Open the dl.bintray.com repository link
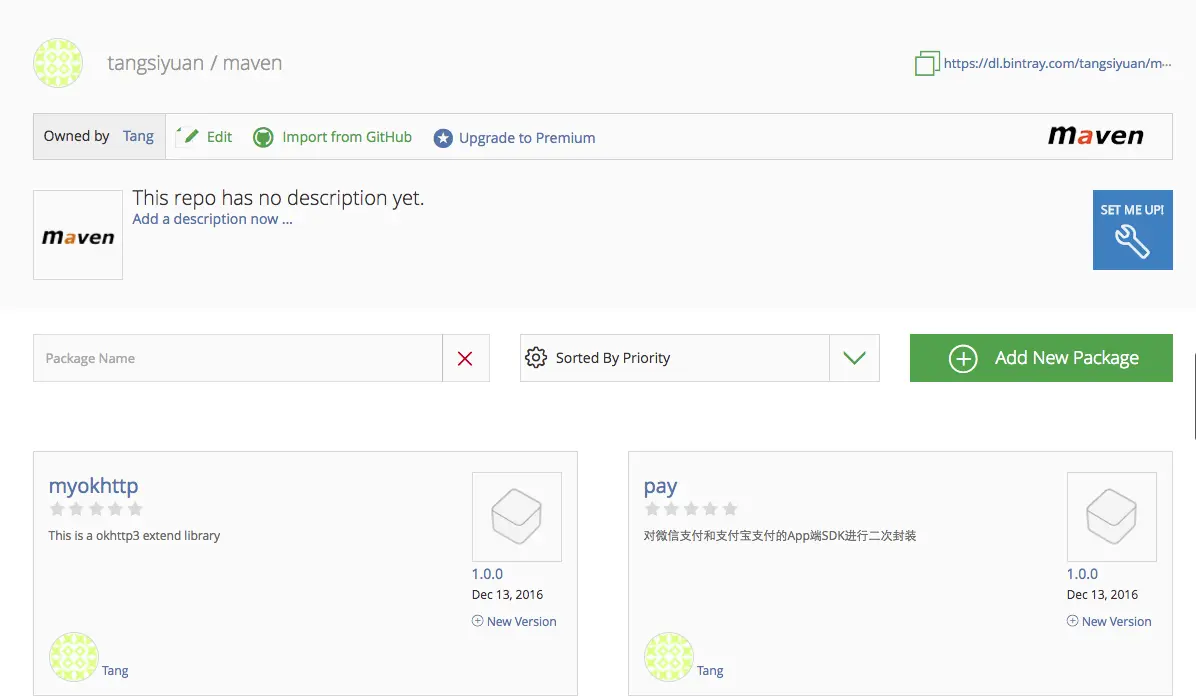Viewport: 1196px width, 697px height. click(1057, 63)
